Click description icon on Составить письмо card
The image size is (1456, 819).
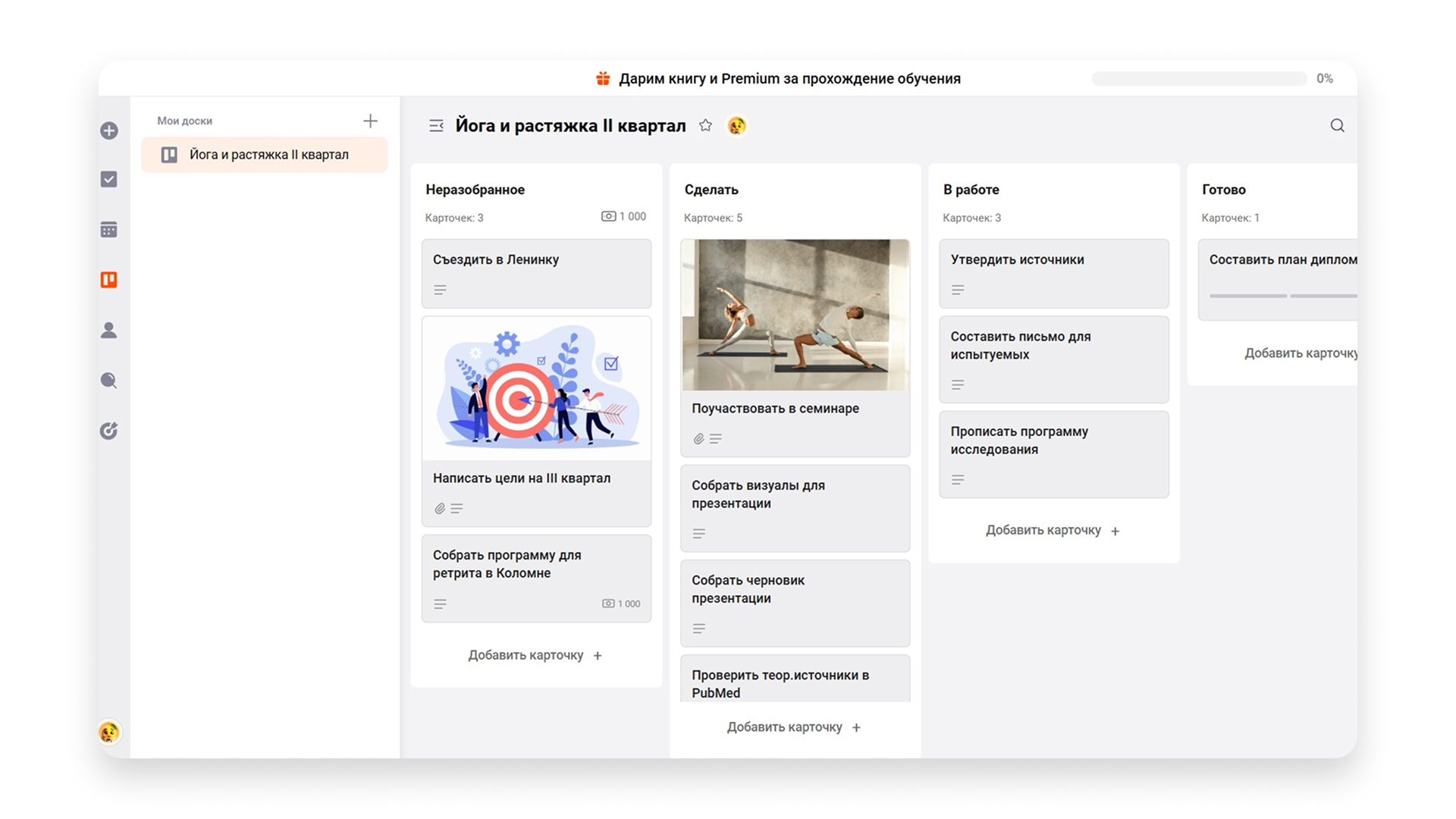pyautogui.click(x=958, y=385)
